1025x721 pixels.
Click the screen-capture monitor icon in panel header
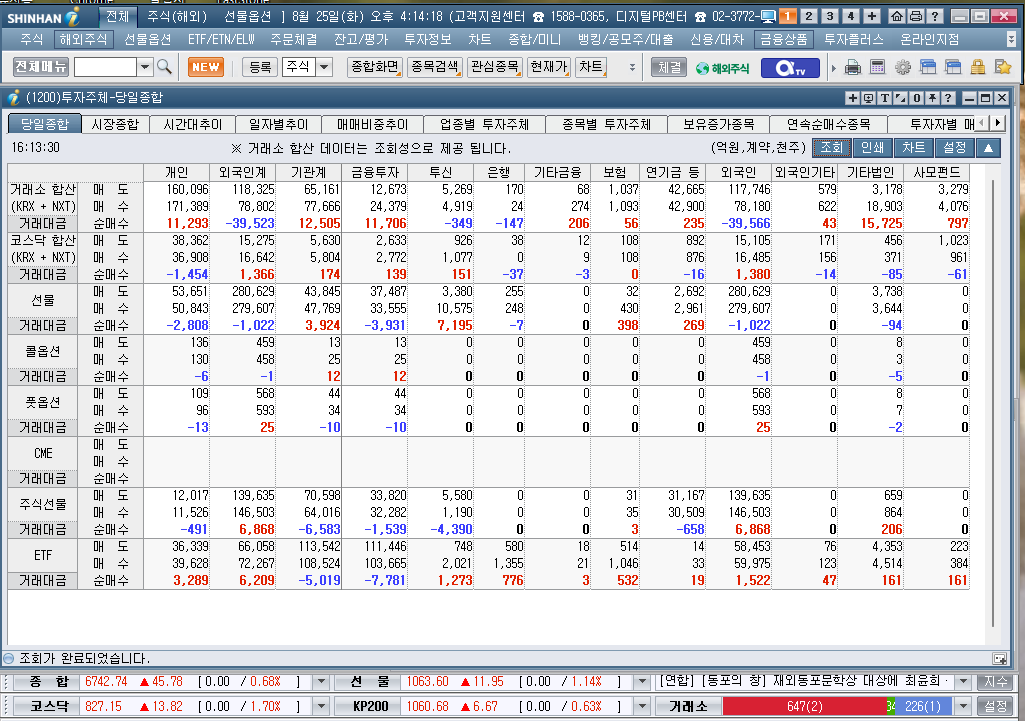pos(868,98)
